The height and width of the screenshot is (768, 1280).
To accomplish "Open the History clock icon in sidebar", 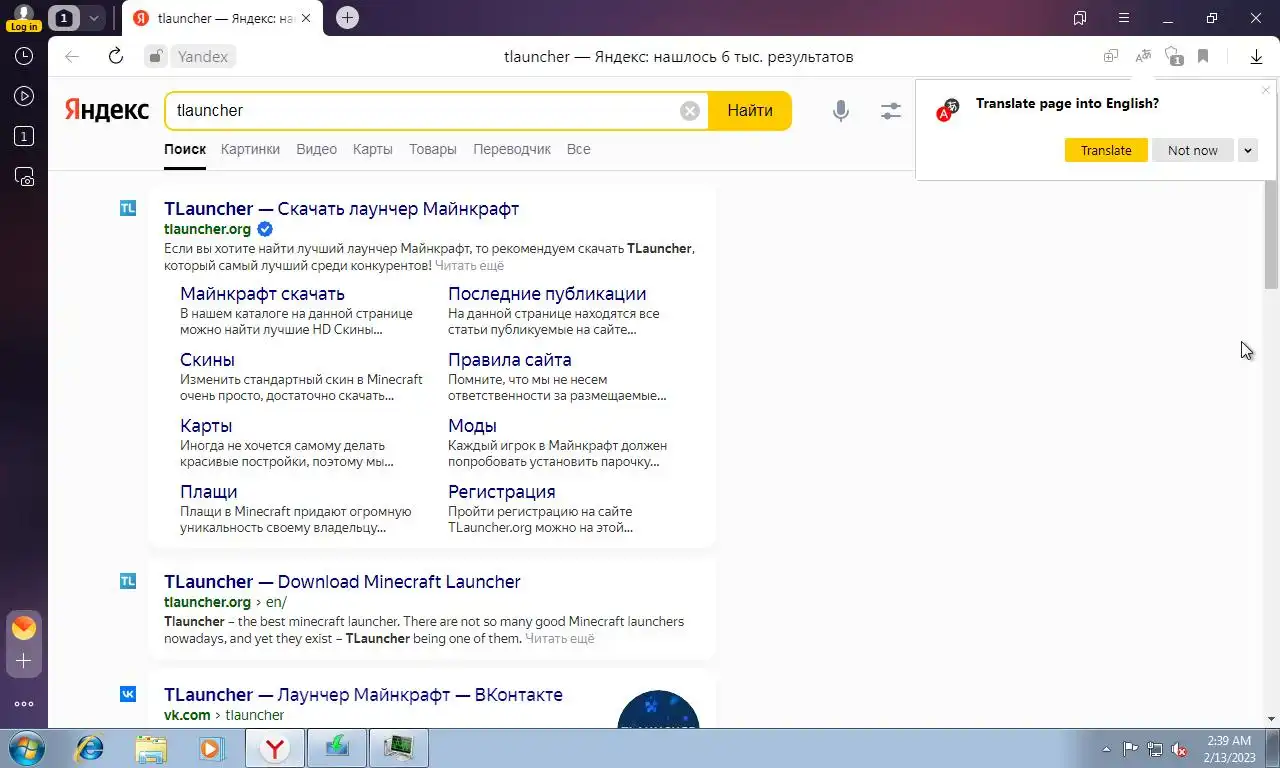I will (x=24, y=57).
